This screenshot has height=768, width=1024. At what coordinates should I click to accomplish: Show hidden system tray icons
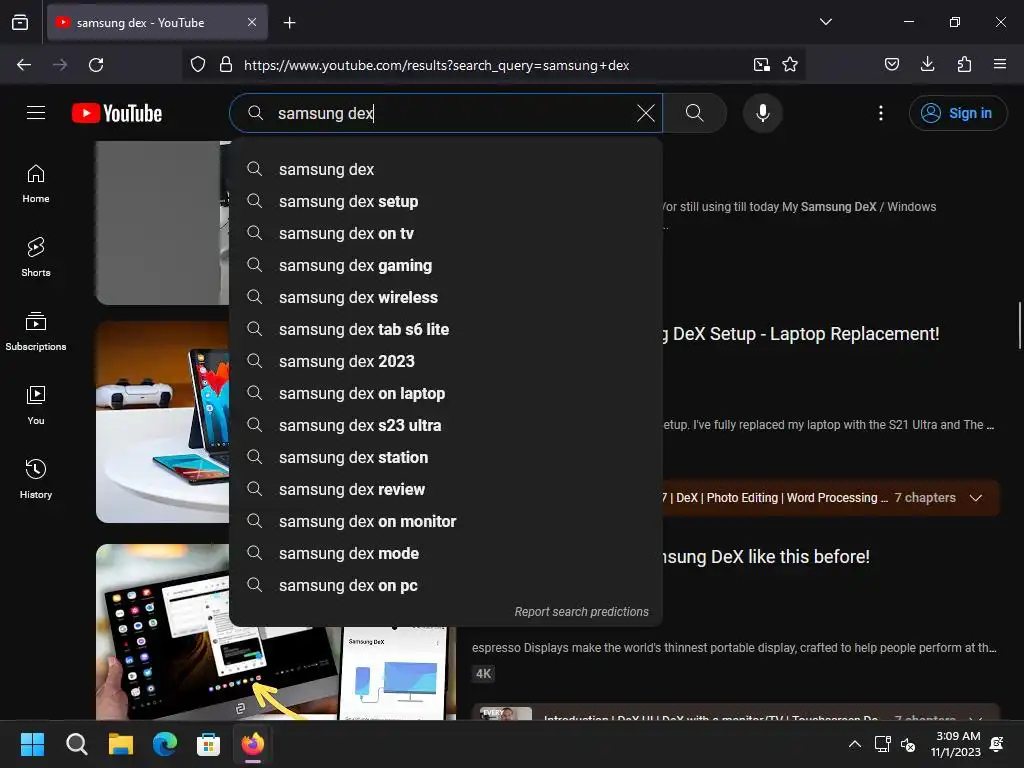point(854,744)
